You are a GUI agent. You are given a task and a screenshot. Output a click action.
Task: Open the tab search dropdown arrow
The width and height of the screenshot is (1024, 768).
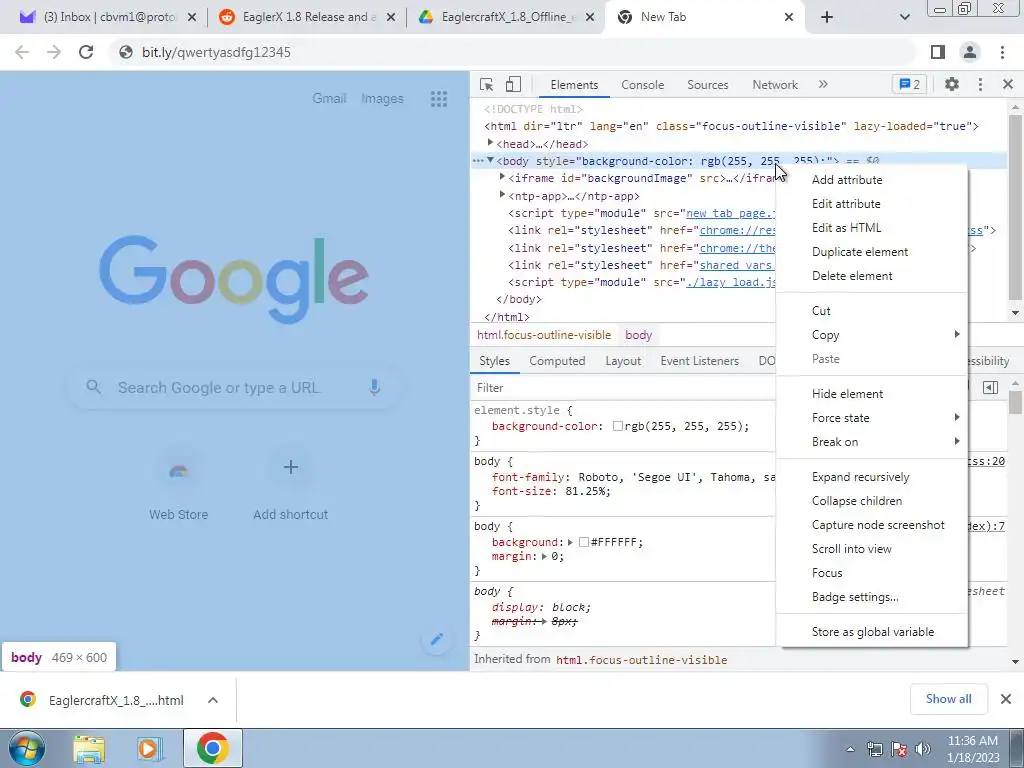904,17
